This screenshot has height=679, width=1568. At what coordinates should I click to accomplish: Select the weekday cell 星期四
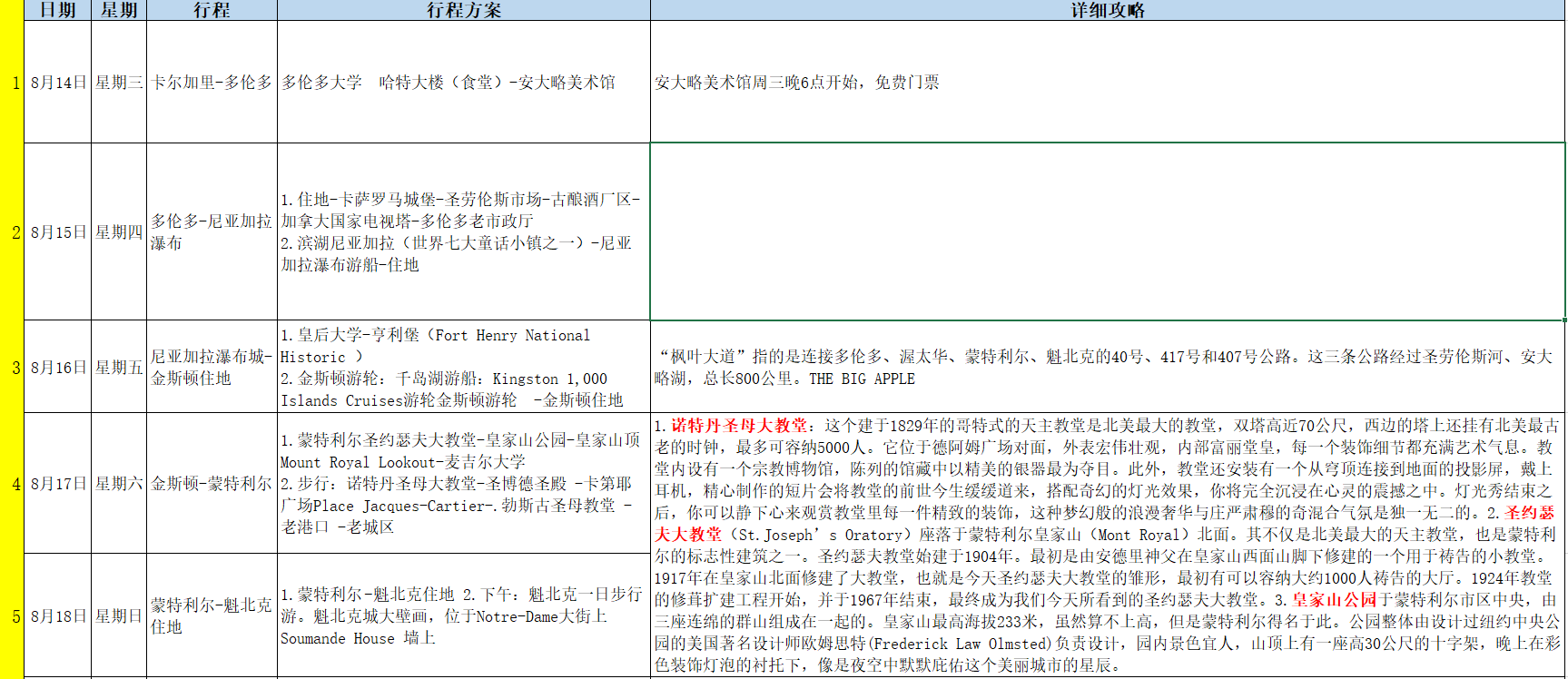(119, 231)
